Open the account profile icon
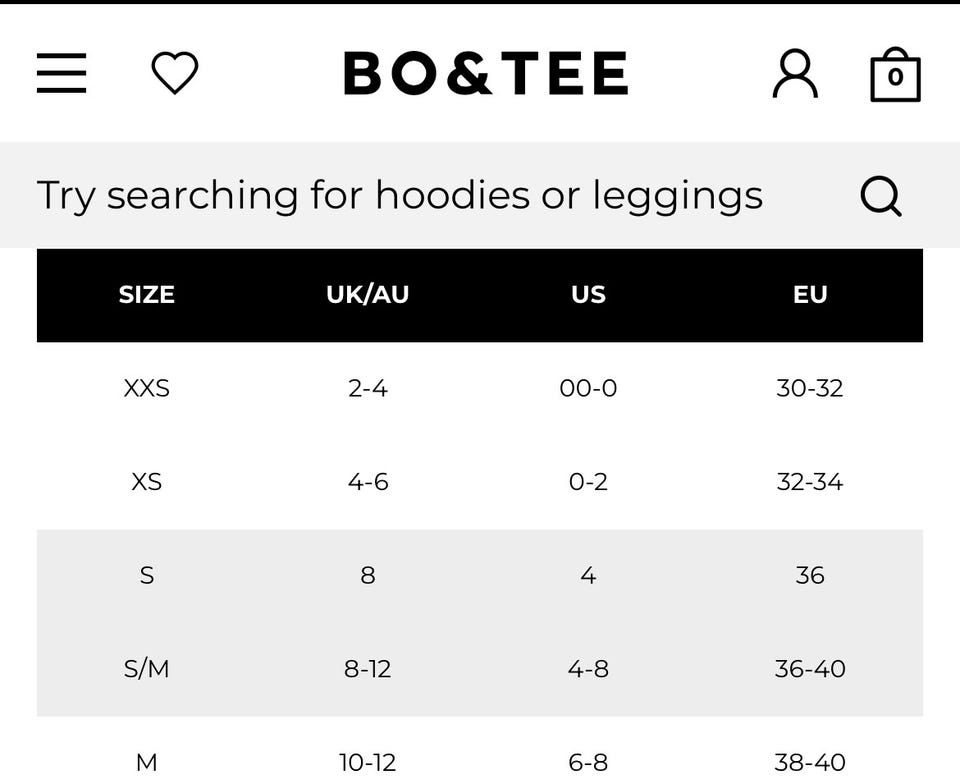Image resolution: width=960 pixels, height=784 pixels. coord(795,74)
